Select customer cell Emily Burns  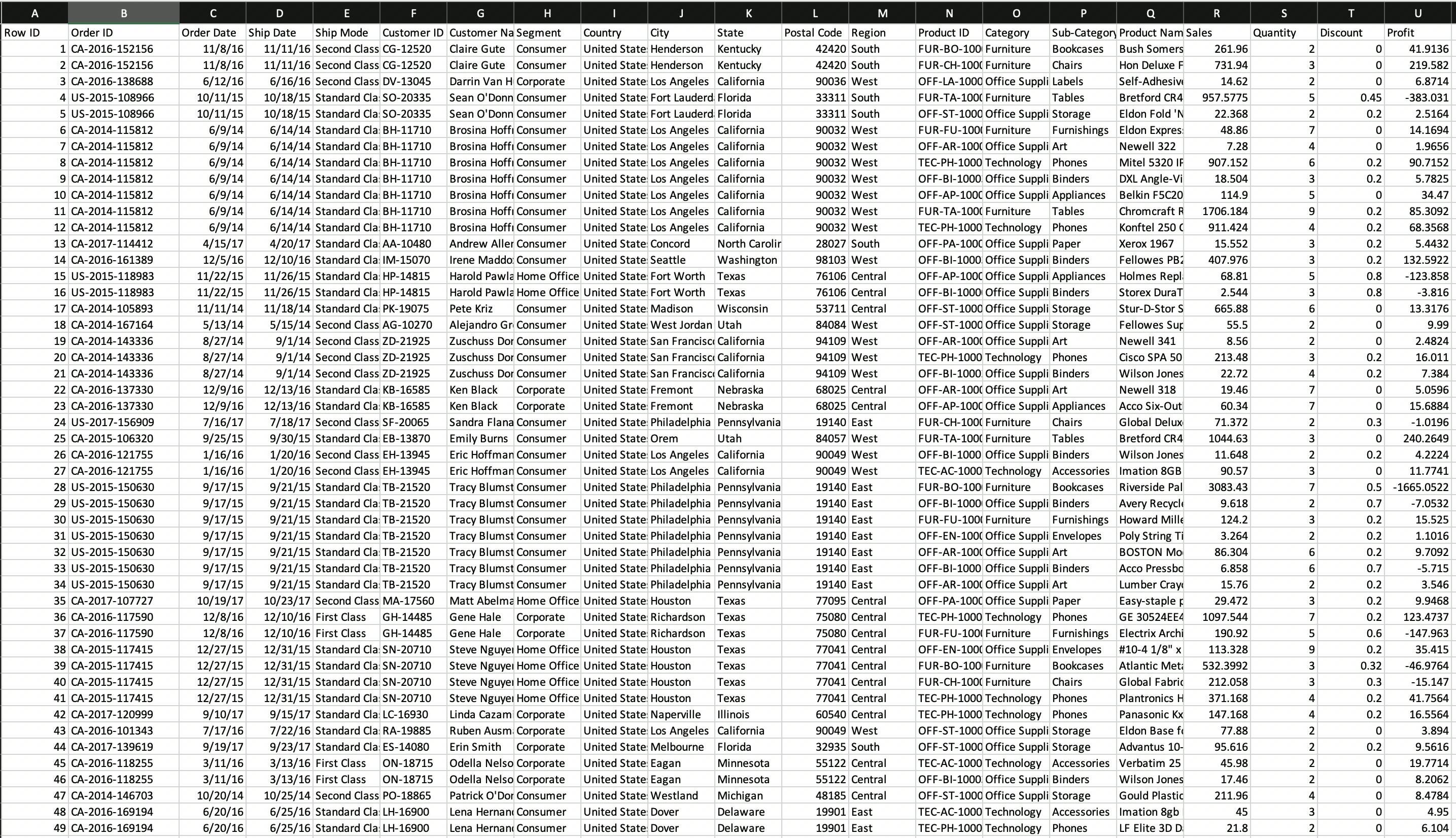tap(480, 439)
